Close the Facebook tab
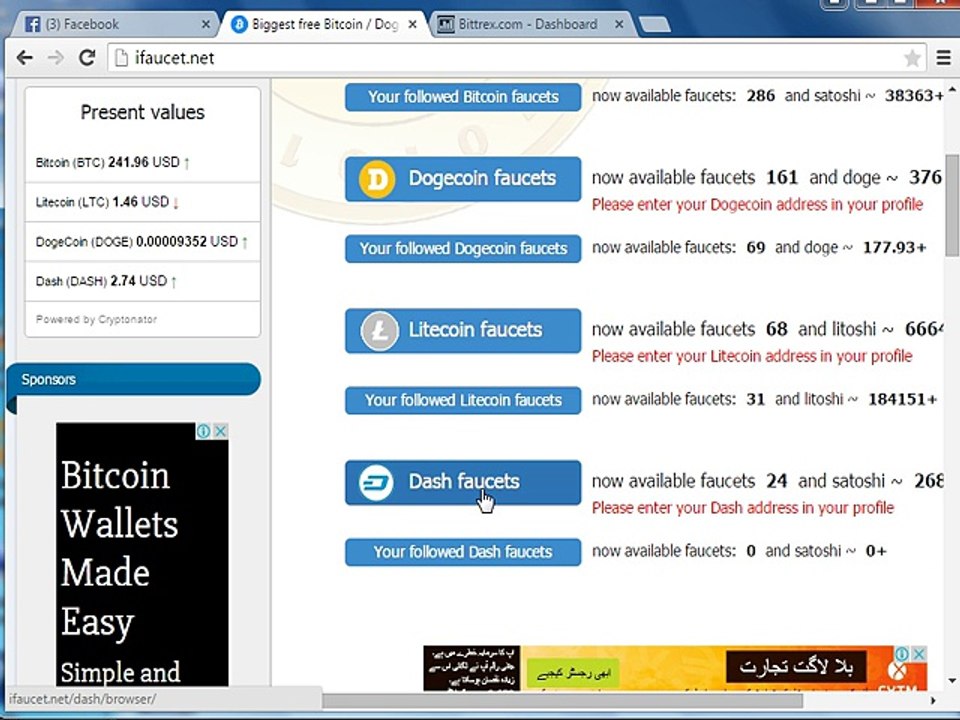The image size is (960, 720). 206,24
